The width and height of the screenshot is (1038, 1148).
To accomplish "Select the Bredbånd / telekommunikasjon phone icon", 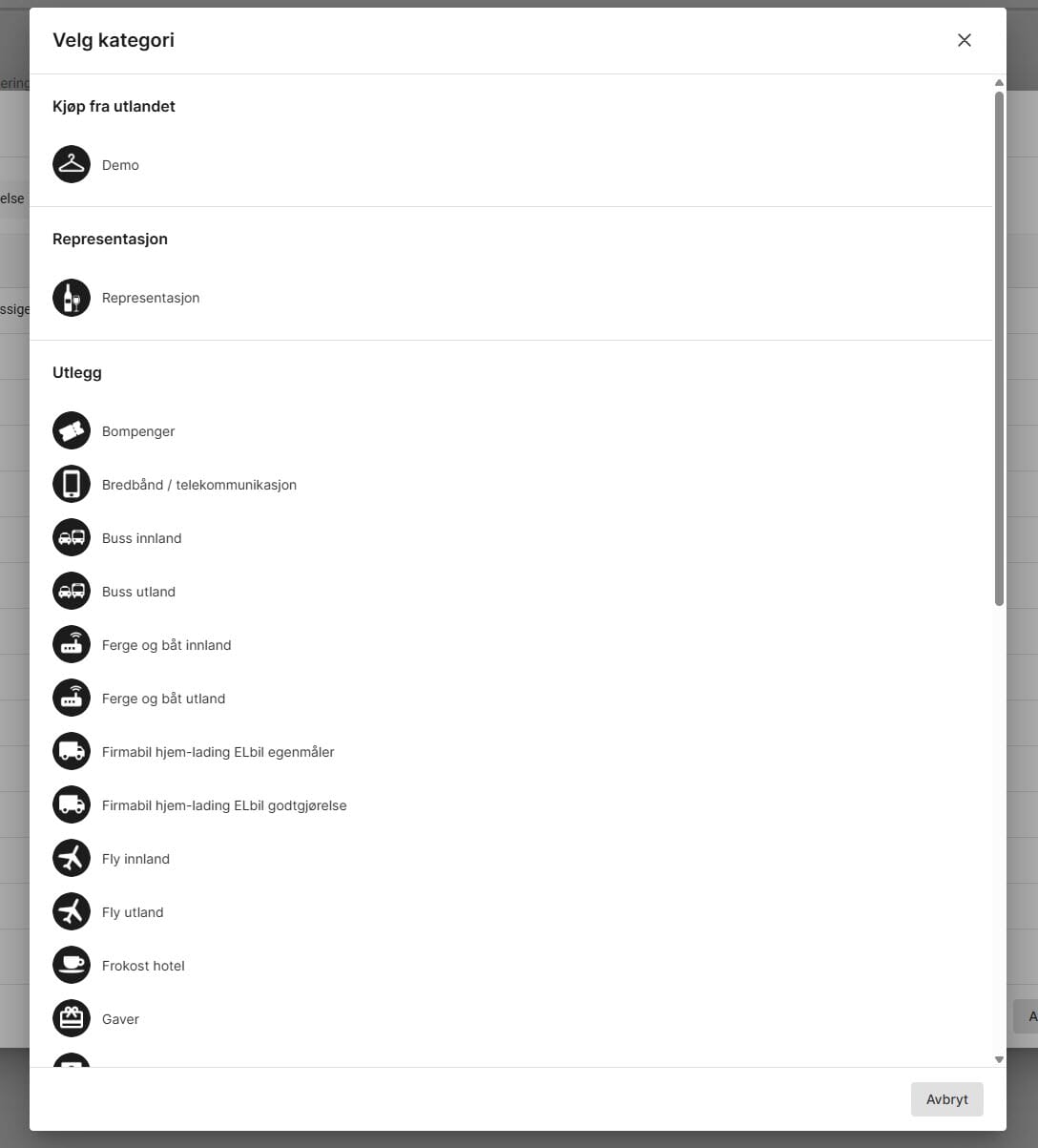I will tap(72, 485).
